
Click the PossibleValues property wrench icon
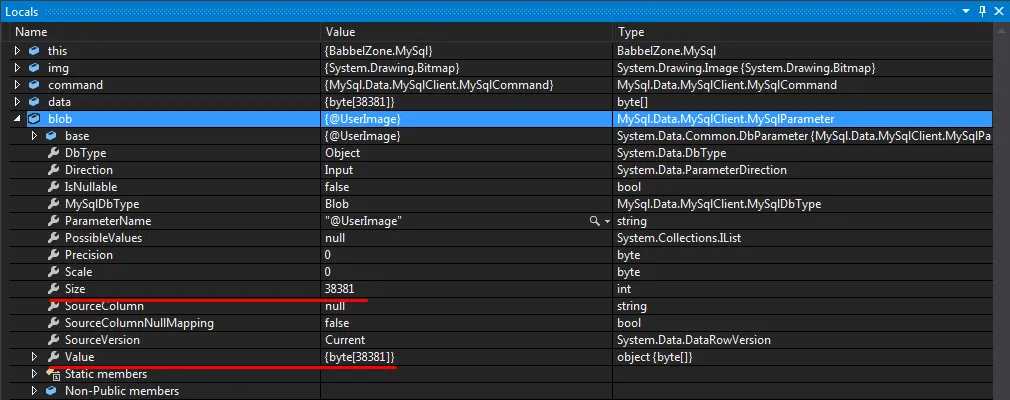click(x=53, y=238)
